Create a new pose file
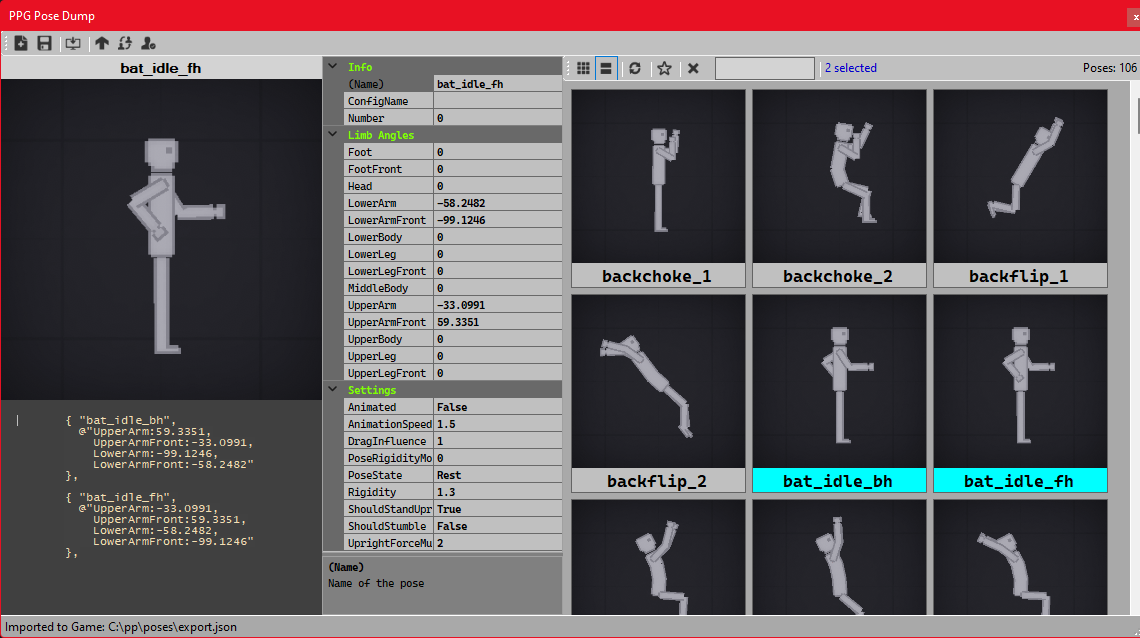Screen dimensions: 1140x638 20,43
